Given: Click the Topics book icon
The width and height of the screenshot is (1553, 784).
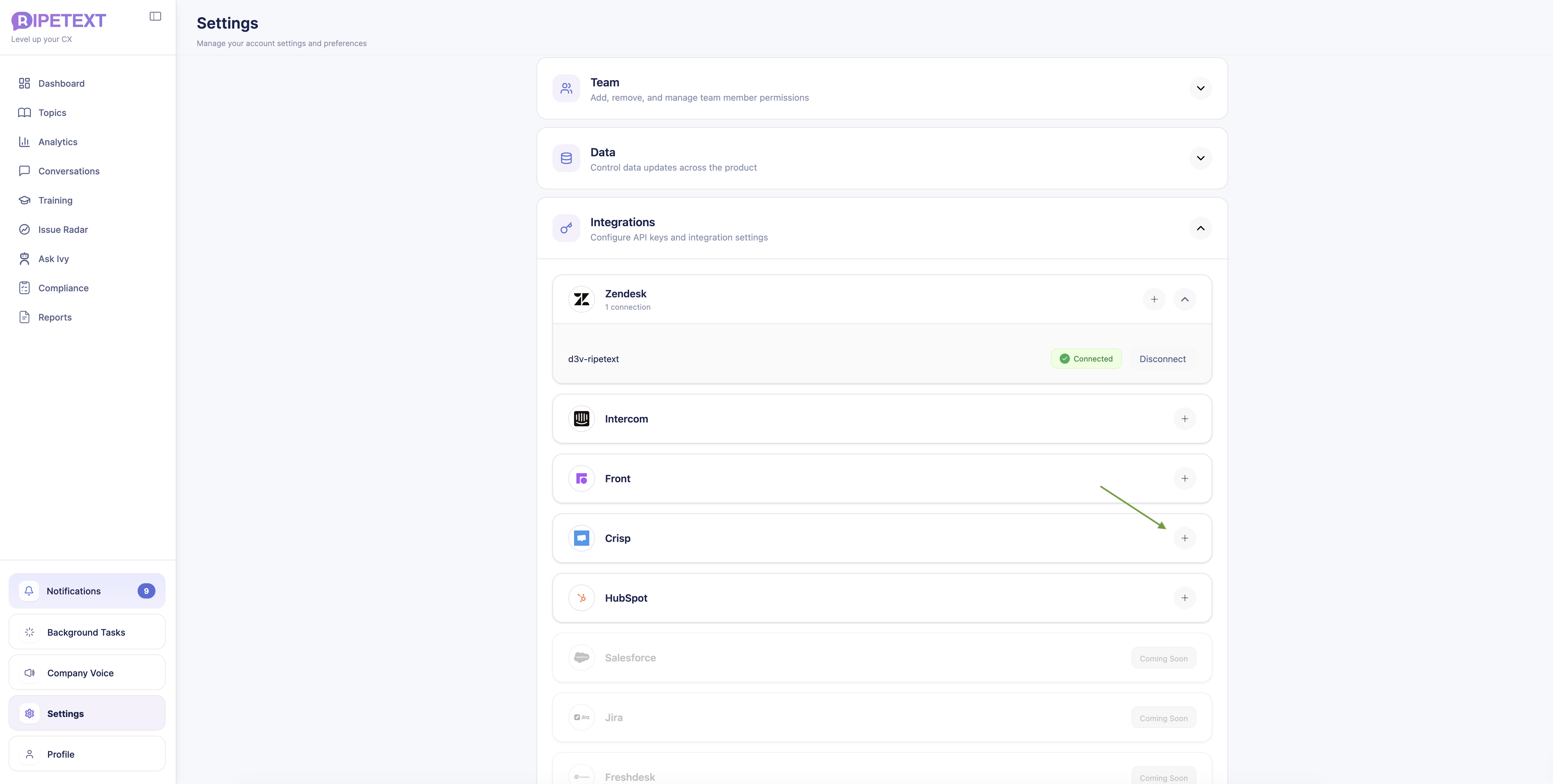Looking at the screenshot, I should point(24,113).
